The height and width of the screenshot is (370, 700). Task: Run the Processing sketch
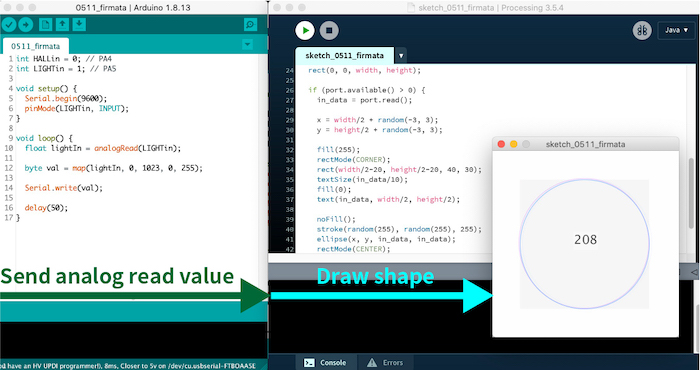click(305, 30)
